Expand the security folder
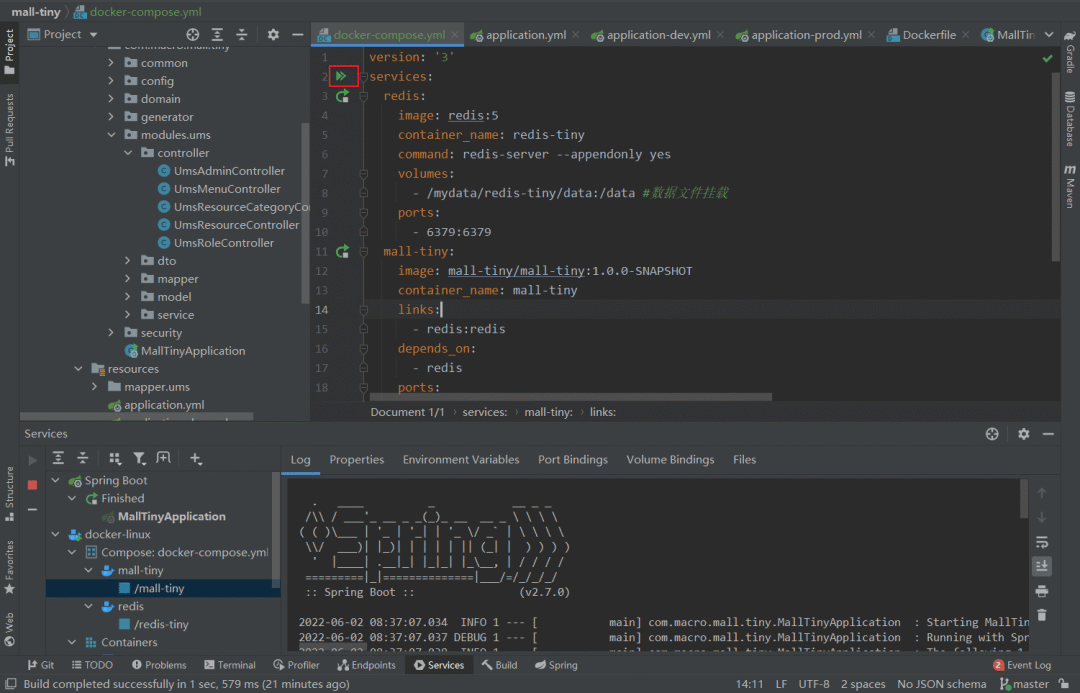Screen dimensions: 1080x693 (x=112, y=333)
